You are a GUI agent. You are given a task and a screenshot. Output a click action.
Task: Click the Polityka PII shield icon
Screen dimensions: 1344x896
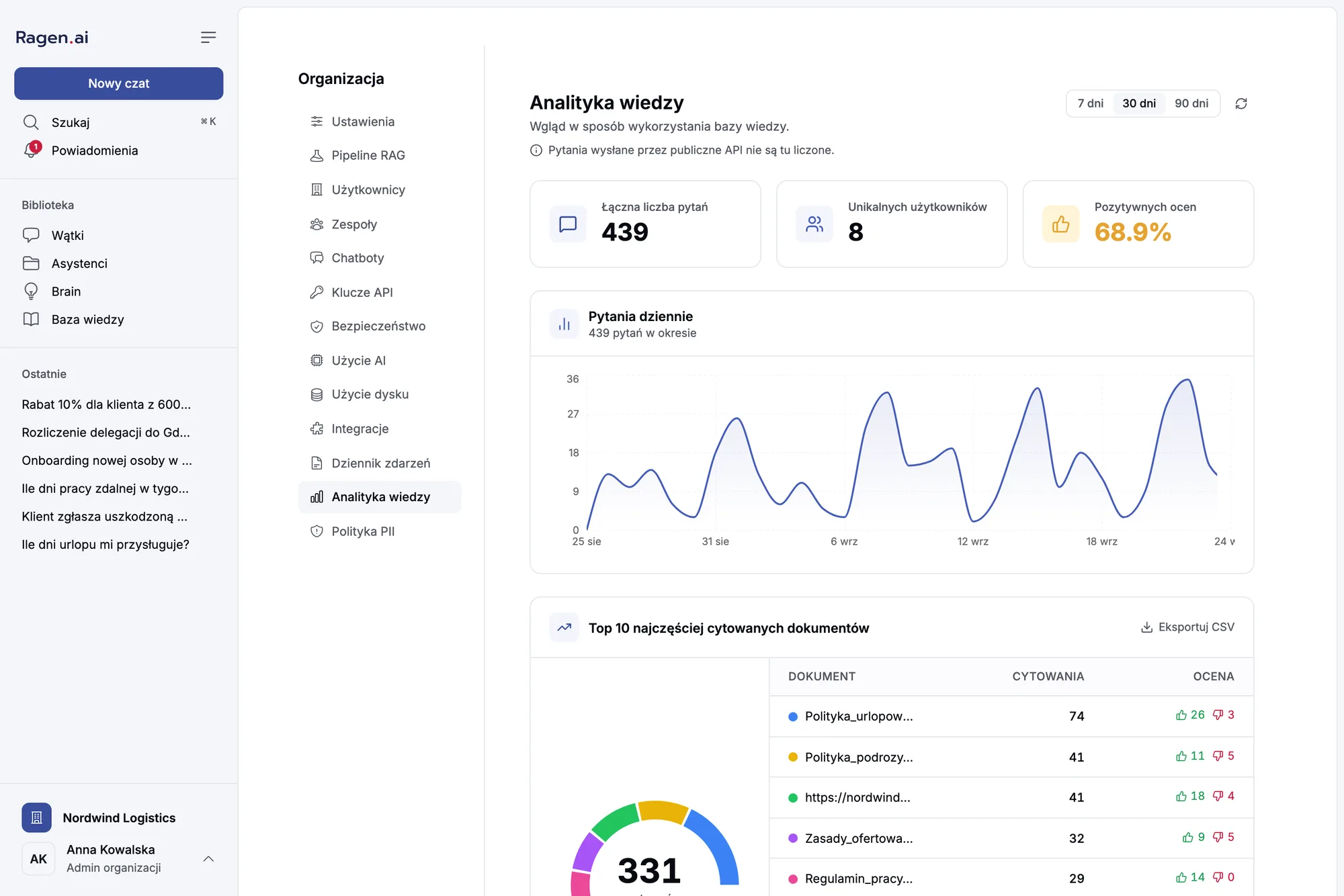317,531
